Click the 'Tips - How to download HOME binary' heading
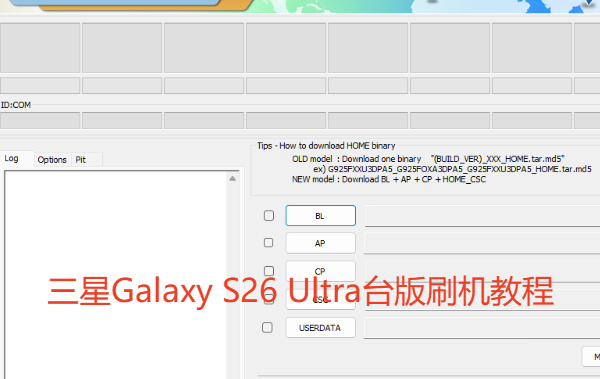The height and width of the screenshot is (379, 600). (326, 146)
